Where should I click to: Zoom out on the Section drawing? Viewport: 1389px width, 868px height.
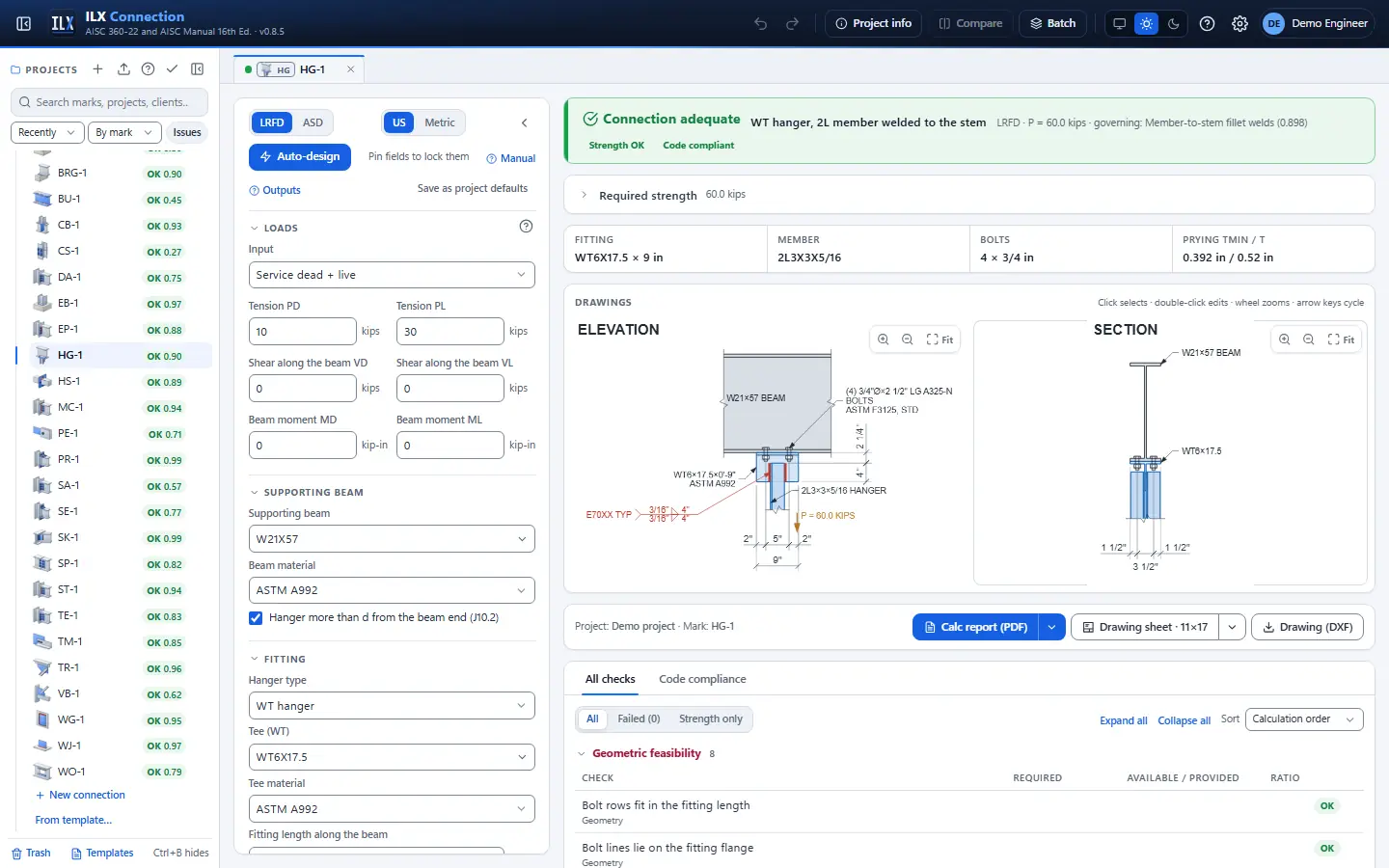(x=1309, y=339)
